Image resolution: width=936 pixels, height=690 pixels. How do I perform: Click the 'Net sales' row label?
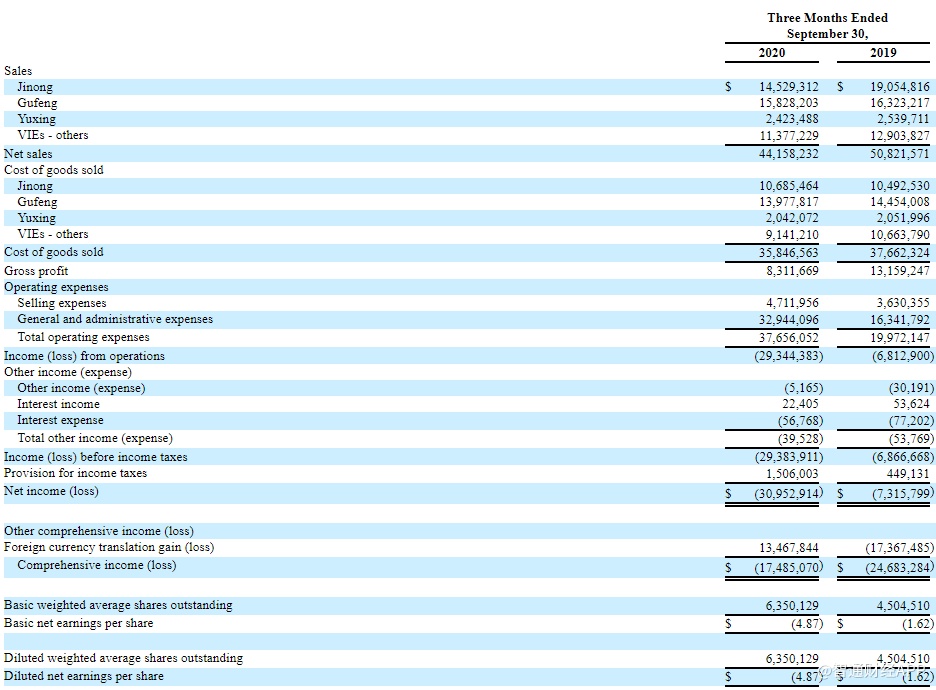coord(28,154)
